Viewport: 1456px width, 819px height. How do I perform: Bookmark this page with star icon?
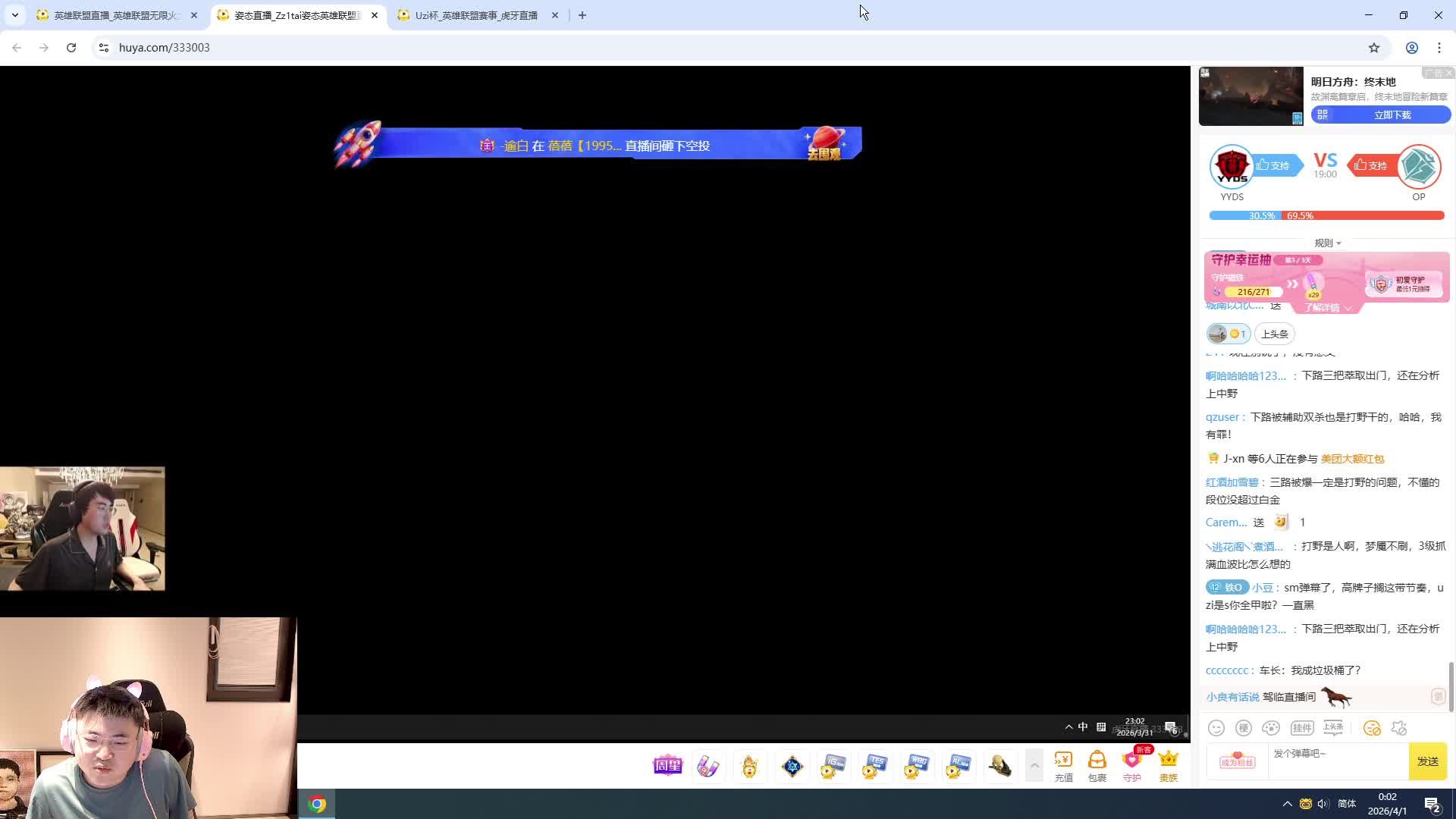[x=1374, y=48]
